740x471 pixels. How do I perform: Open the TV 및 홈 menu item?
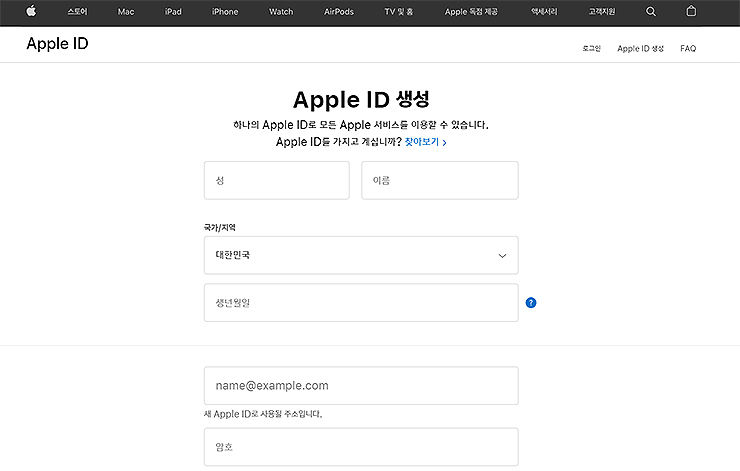click(398, 11)
